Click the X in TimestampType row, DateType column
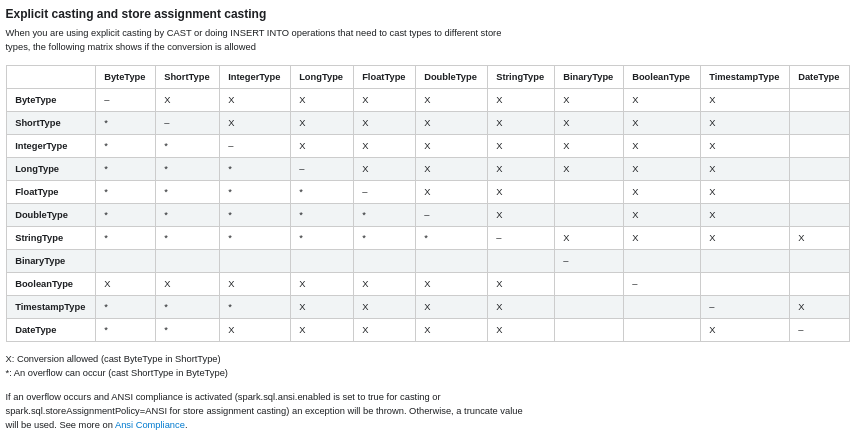The image size is (861, 440). click(x=801, y=307)
